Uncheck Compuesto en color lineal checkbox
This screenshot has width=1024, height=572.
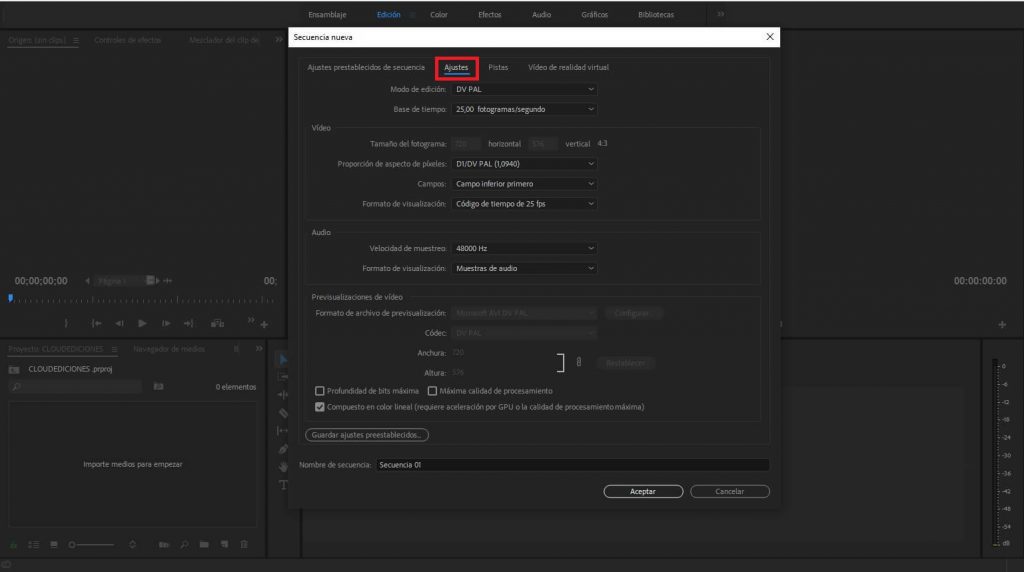319,407
